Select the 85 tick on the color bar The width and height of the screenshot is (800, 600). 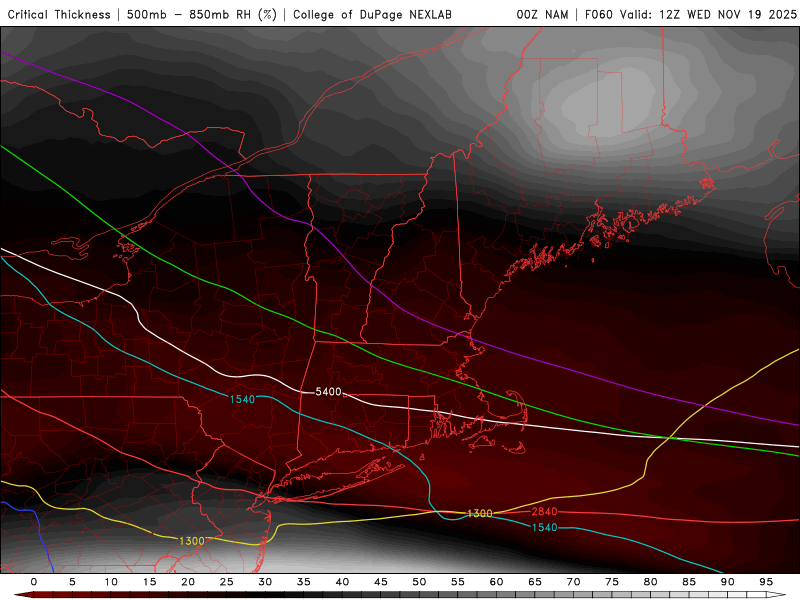pyautogui.click(x=689, y=582)
